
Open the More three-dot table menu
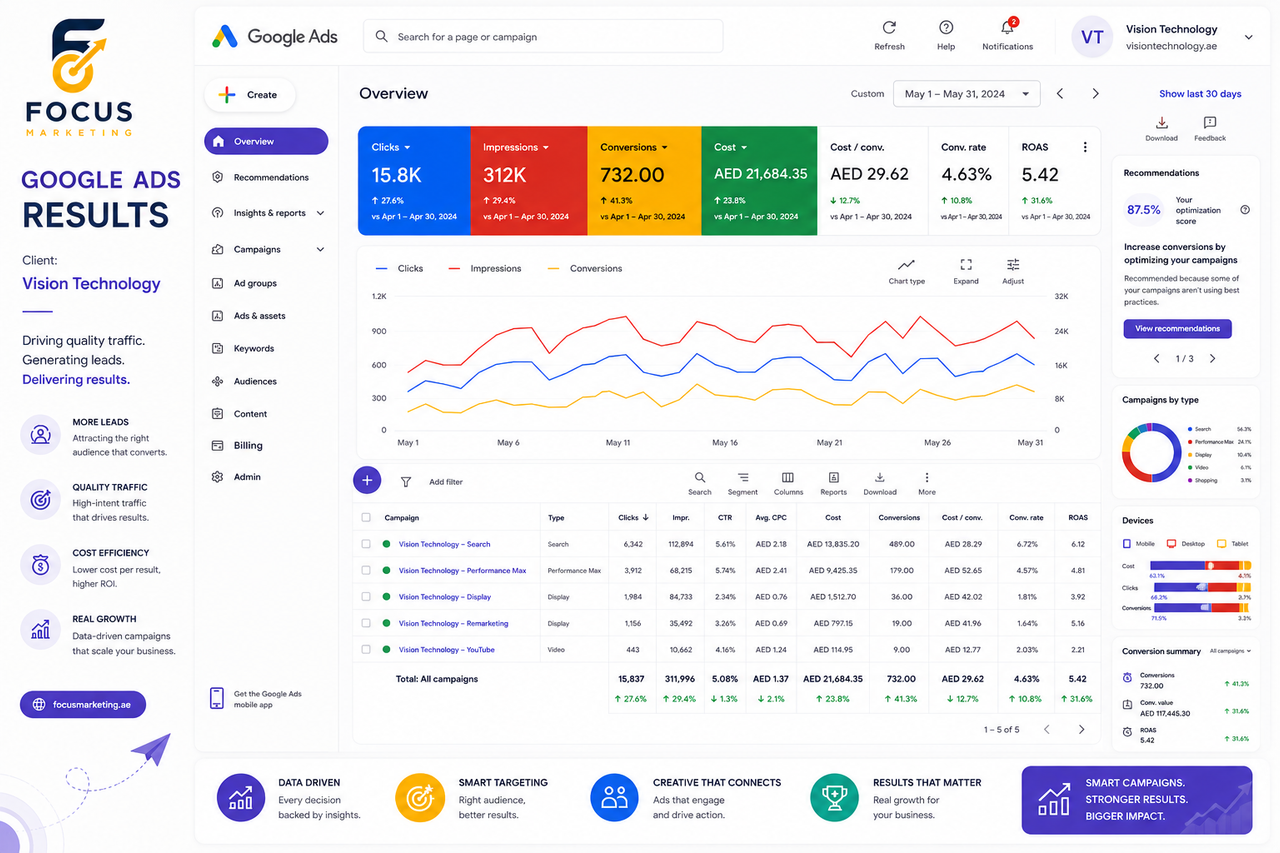click(927, 478)
